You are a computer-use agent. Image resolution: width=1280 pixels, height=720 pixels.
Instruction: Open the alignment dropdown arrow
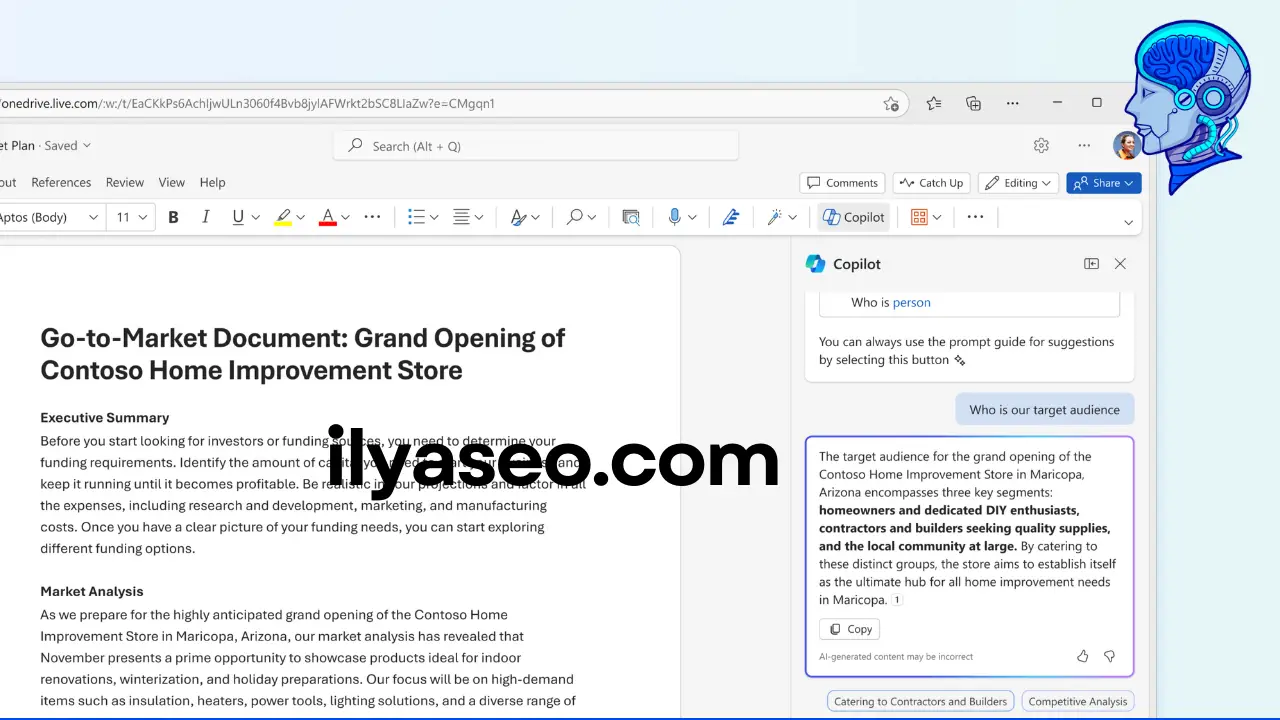[x=479, y=217]
